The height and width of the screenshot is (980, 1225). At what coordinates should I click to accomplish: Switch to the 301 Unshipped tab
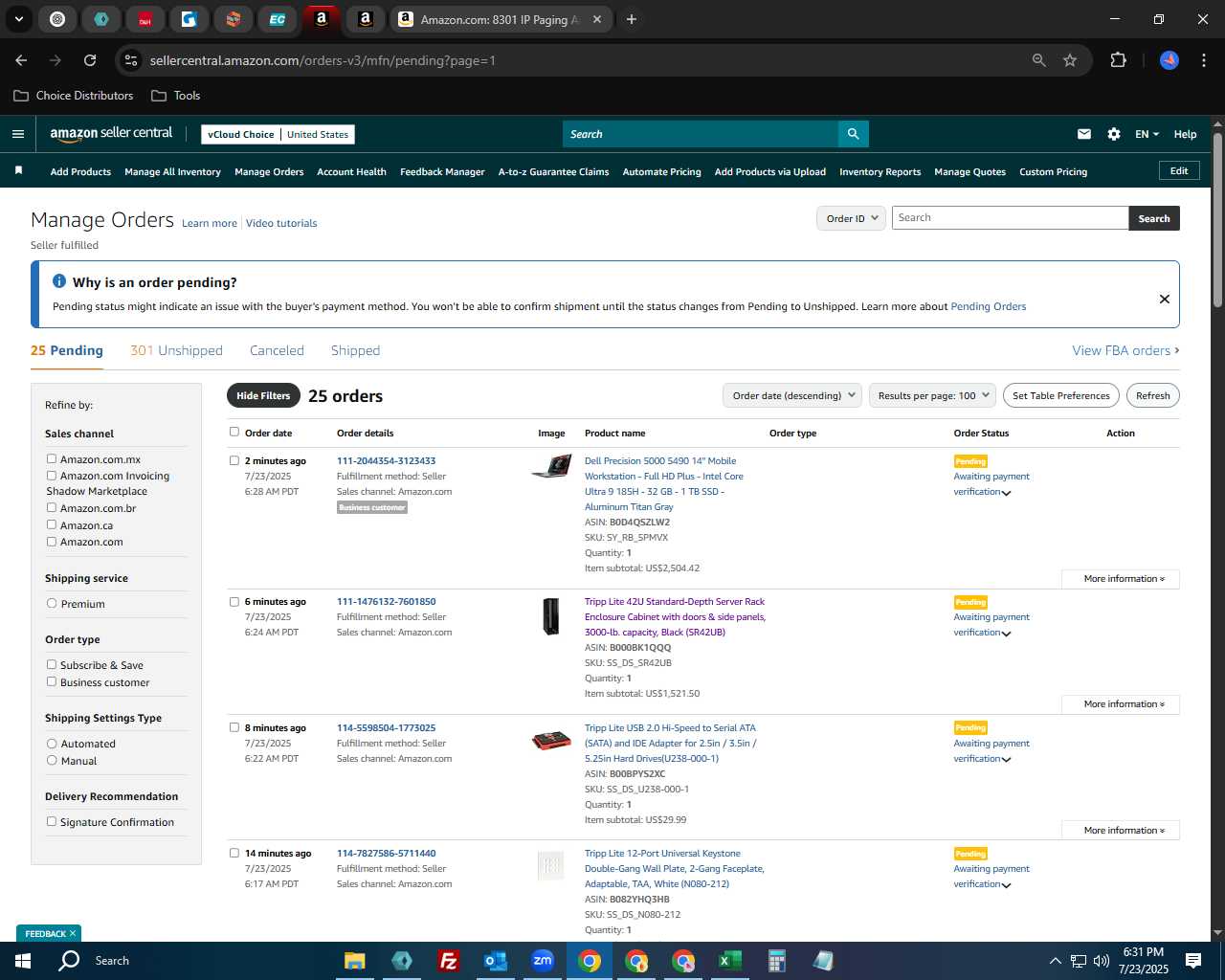coord(176,350)
